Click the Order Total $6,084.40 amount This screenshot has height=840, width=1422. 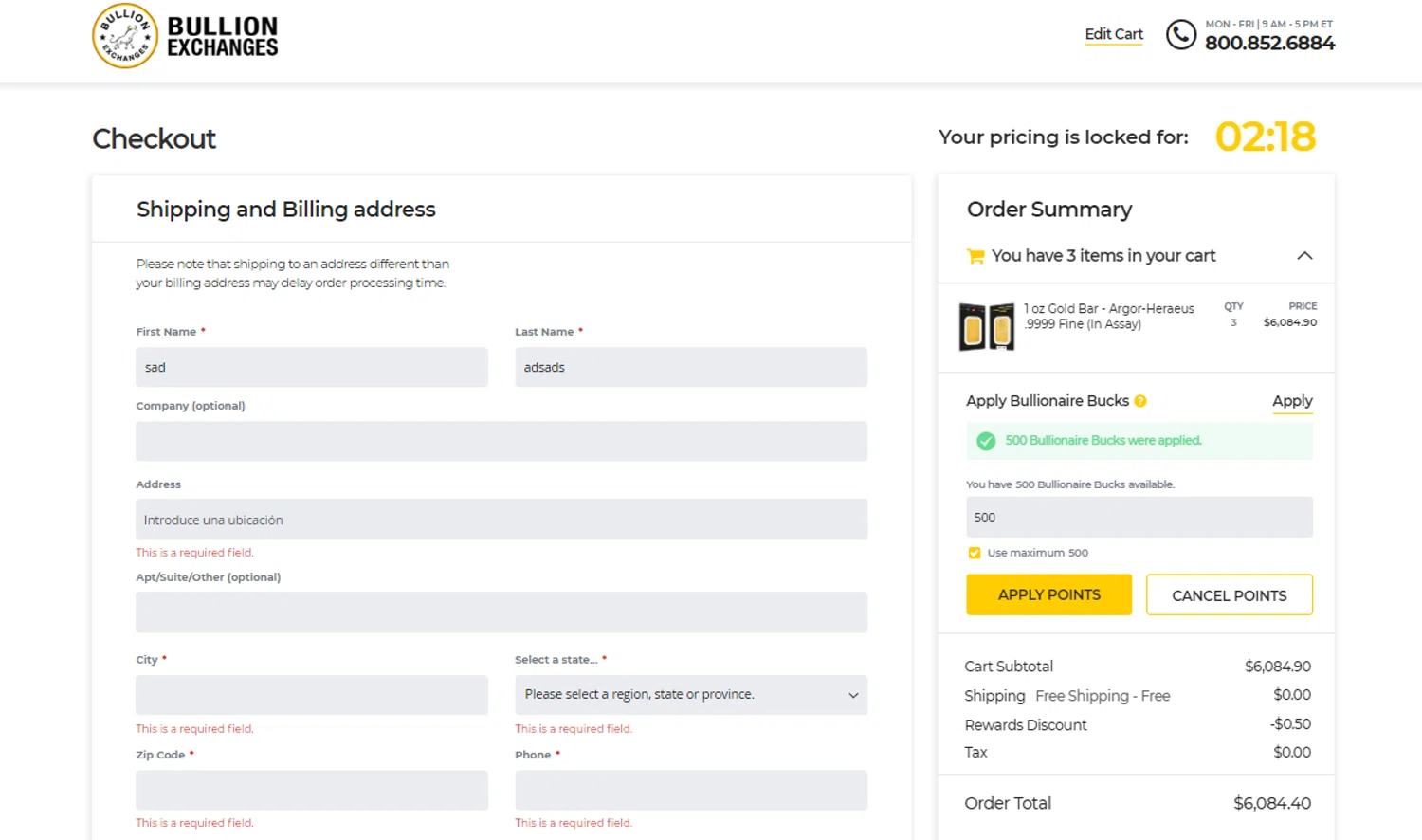coord(1272,803)
